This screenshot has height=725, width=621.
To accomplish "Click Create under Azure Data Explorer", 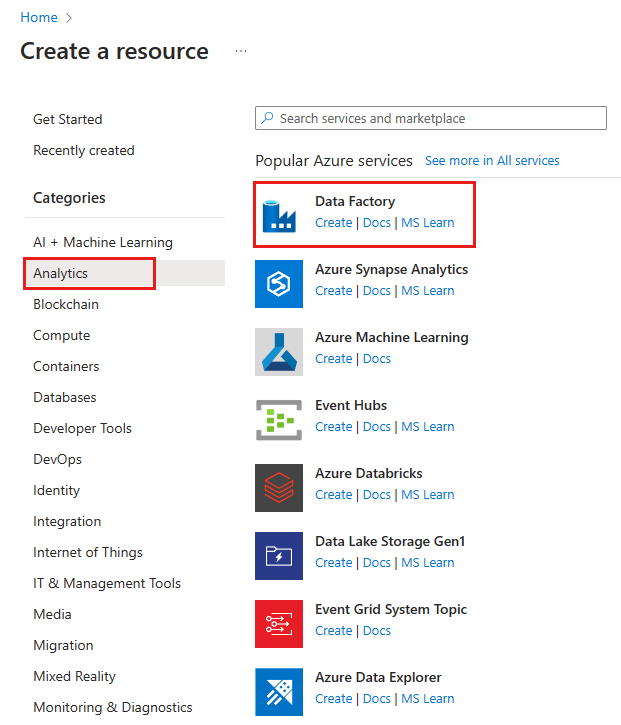I will coord(333,698).
